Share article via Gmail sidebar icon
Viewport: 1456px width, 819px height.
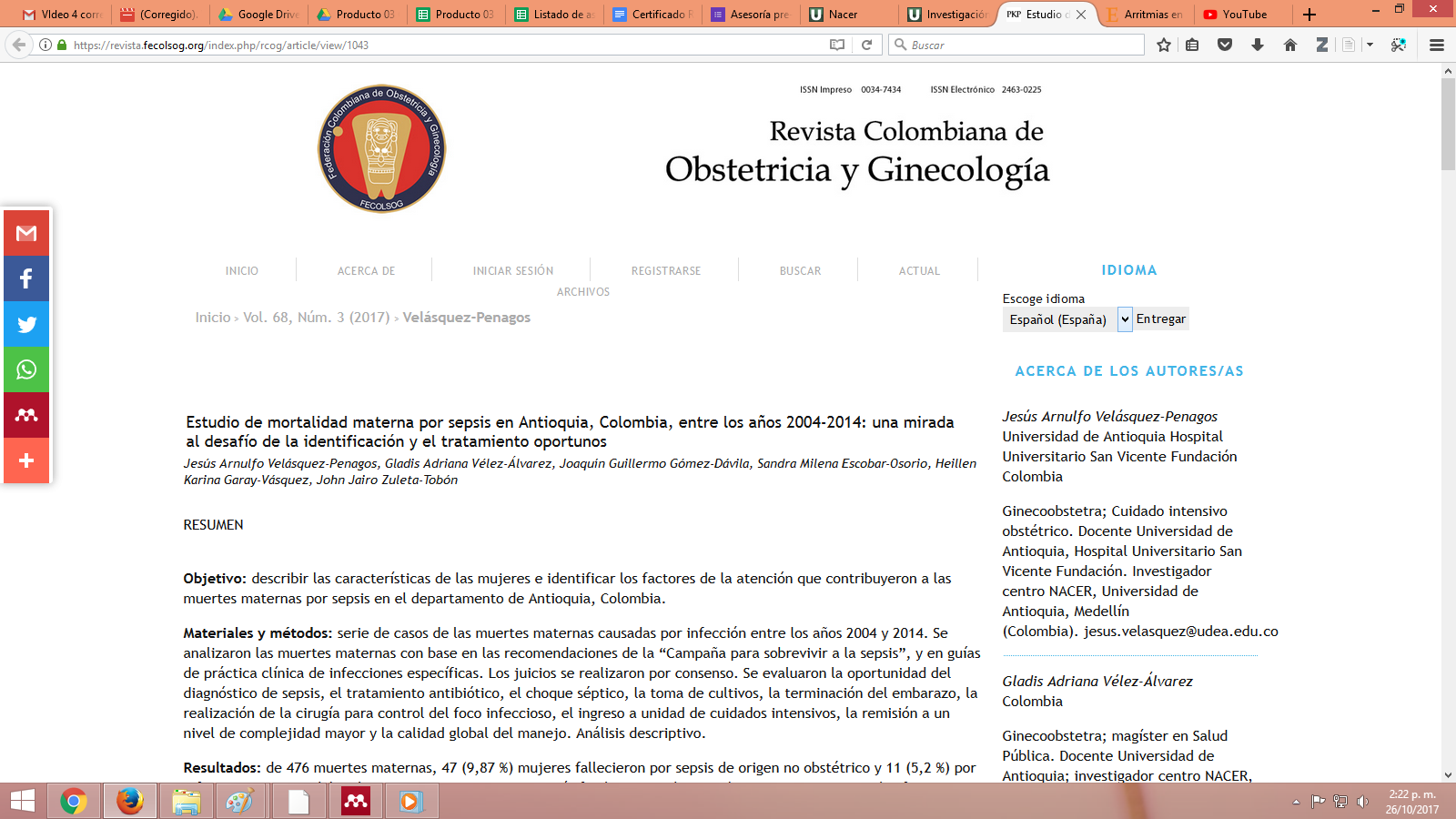click(26, 233)
